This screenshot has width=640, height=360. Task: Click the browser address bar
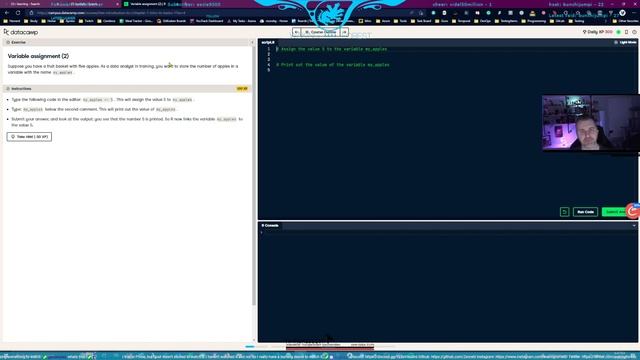(x=220, y=13)
